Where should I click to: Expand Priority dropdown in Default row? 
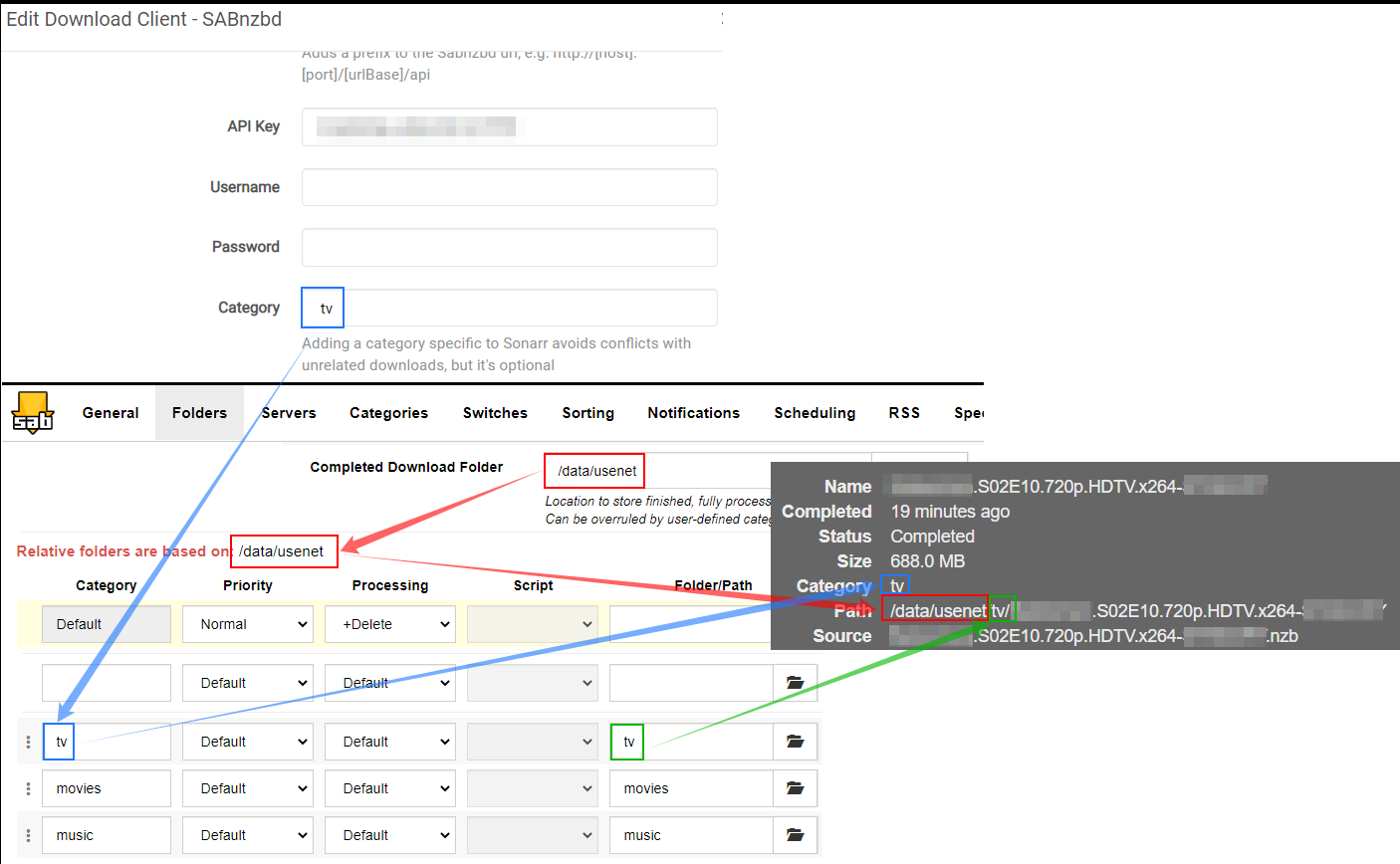[248, 624]
